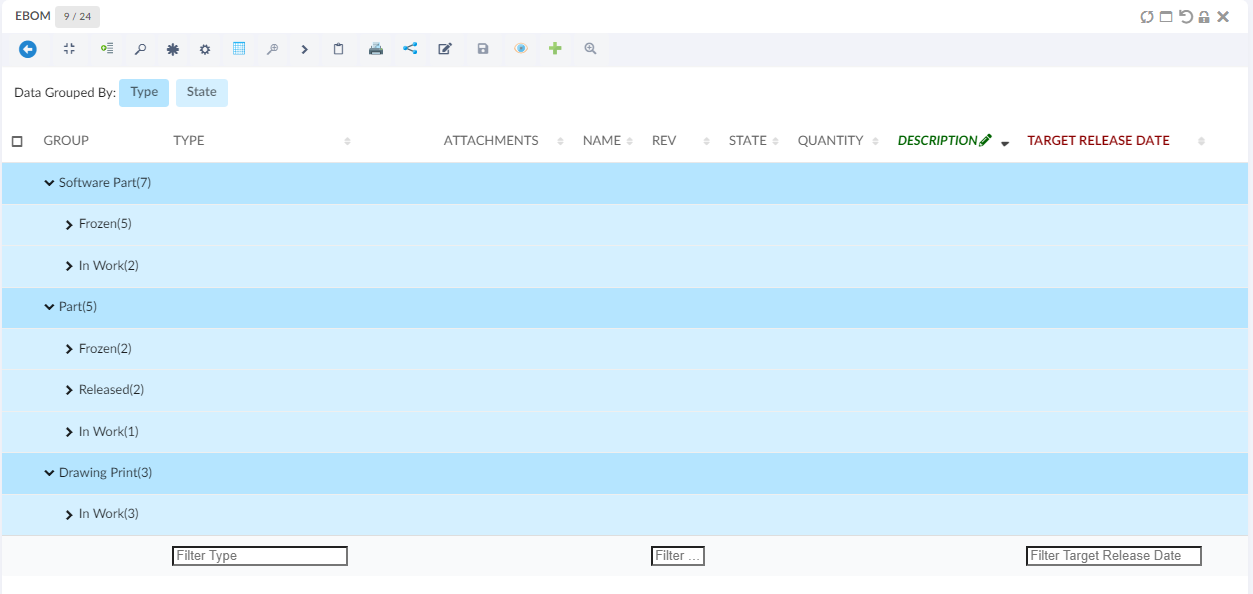Screen dimensions: 1253x594
Task: Click the gear settings icon
Action: click(205, 49)
